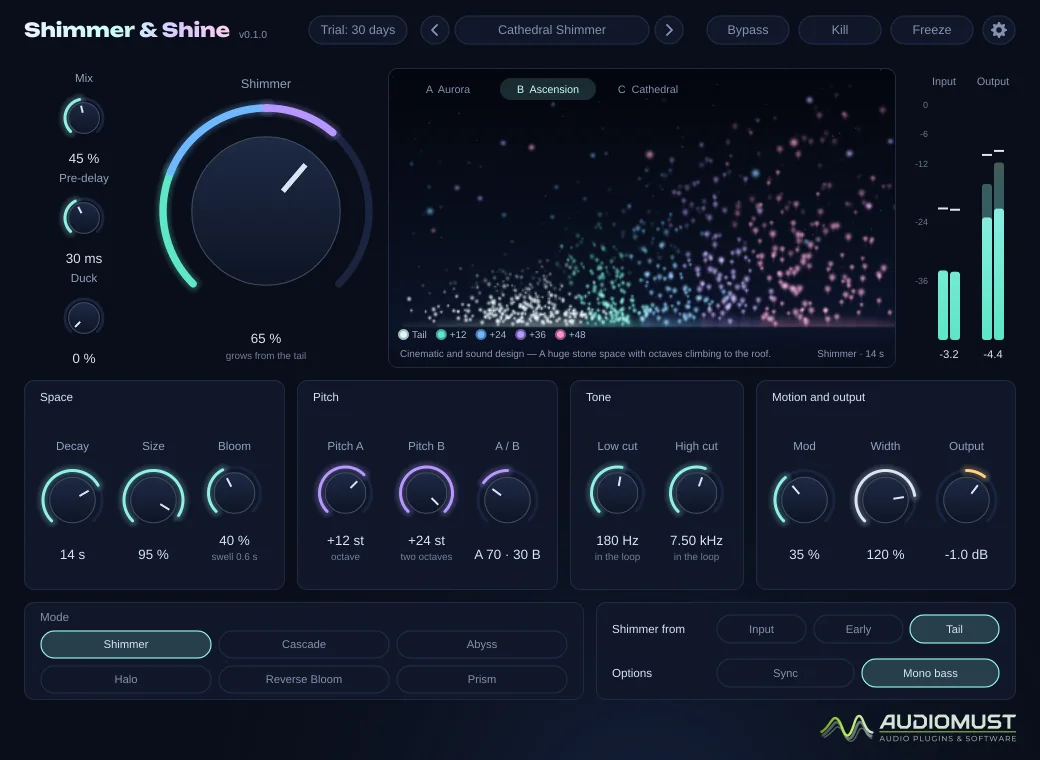Viewport: 1040px width, 760px height.
Task: Click the purple +36 legend dot
Action: 521,334
